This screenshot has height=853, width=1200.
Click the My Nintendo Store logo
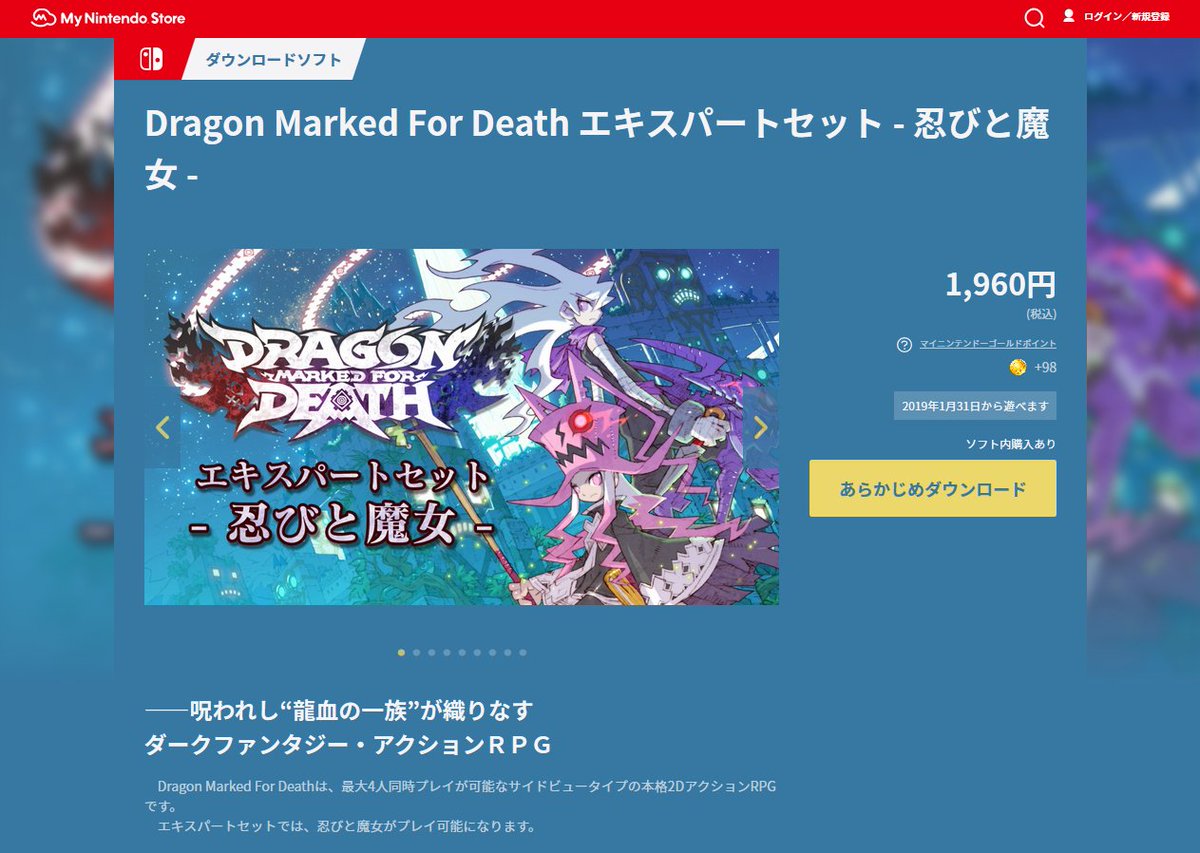(108, 18)
